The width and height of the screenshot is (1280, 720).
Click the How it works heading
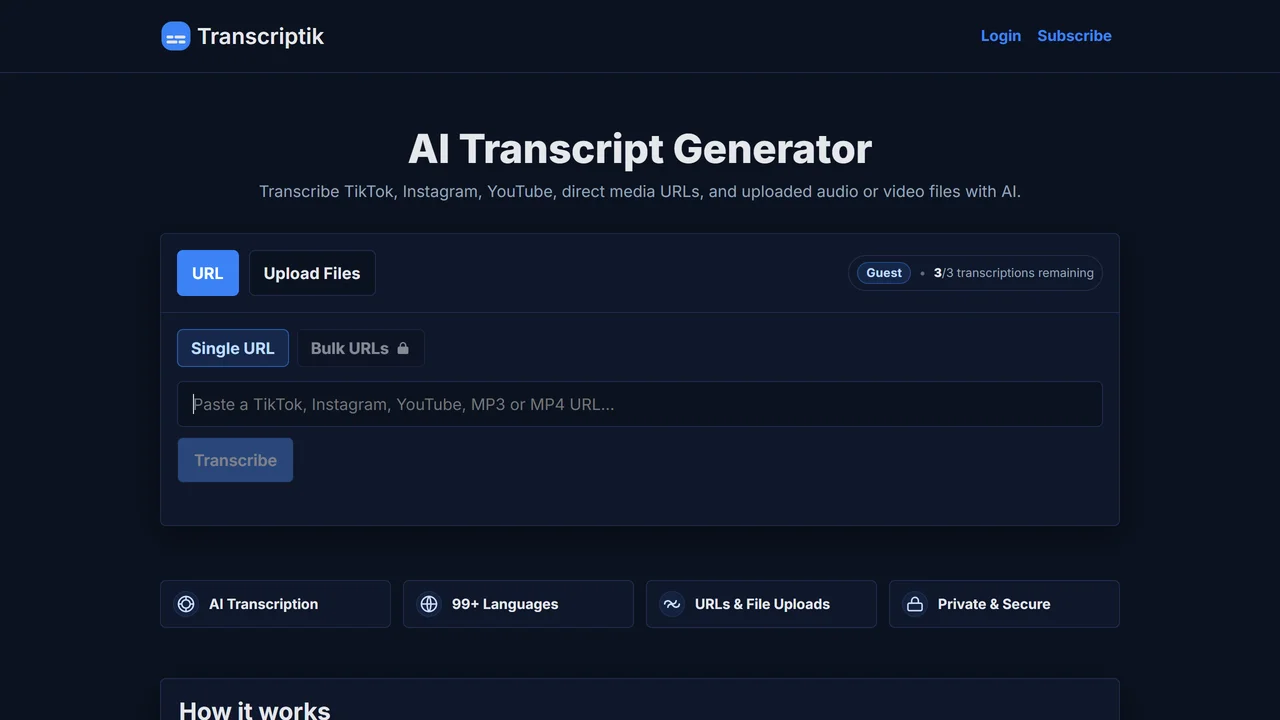pyautogui.click(x=255, y=711)
